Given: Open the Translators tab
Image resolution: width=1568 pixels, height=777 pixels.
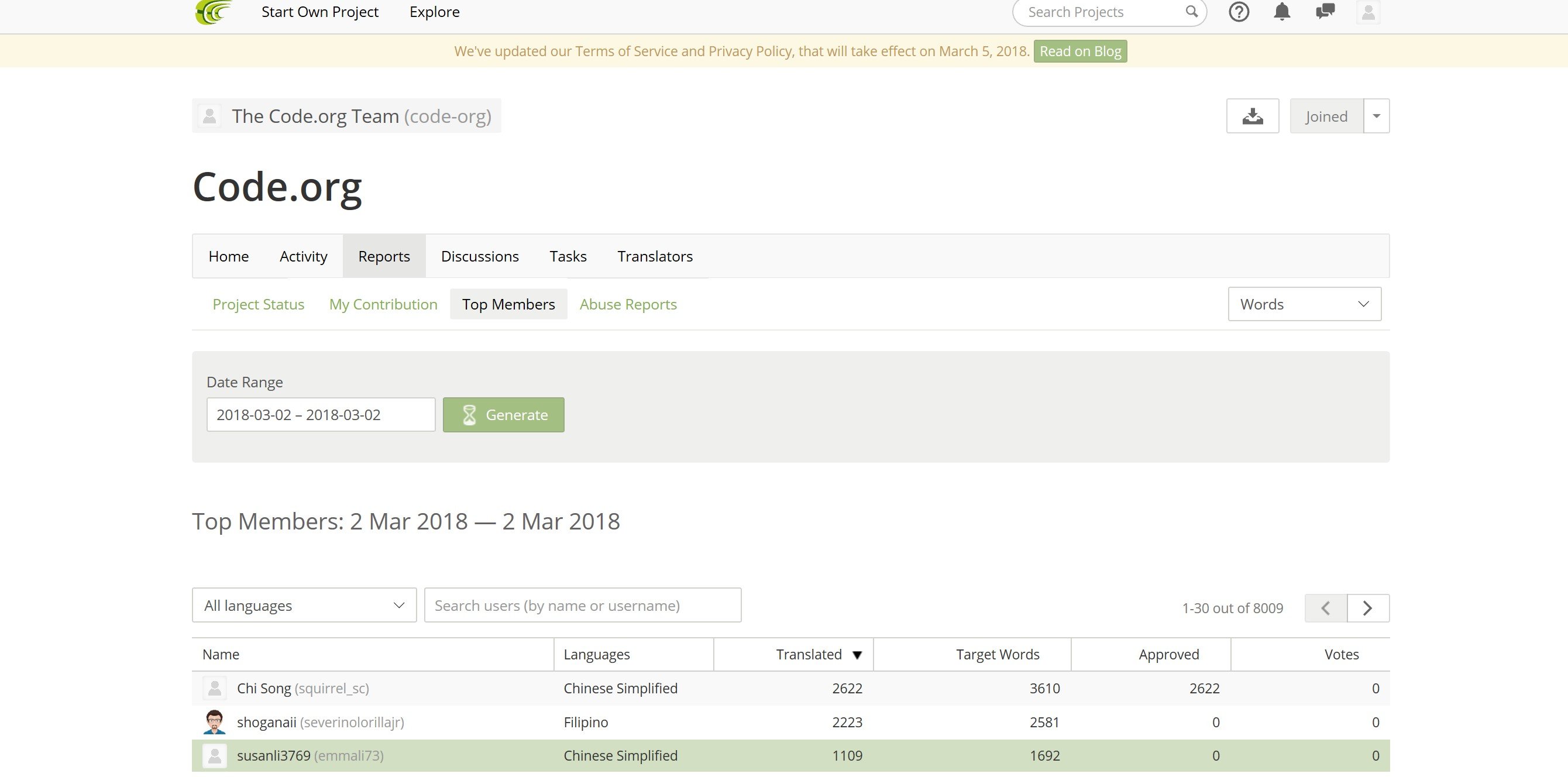Looking at the screenshot, I should 655,256.
